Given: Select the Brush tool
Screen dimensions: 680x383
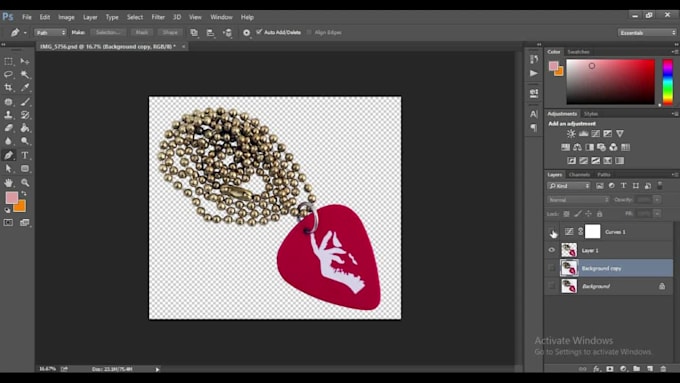Looking at the screenshot, I should (25, 102).
